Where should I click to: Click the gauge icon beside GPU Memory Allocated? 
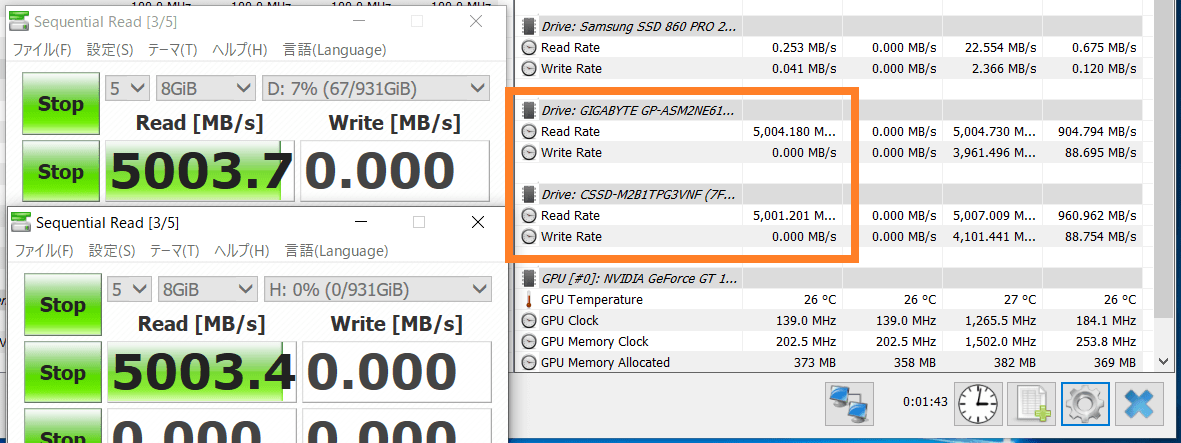click(x=529, y=362)
